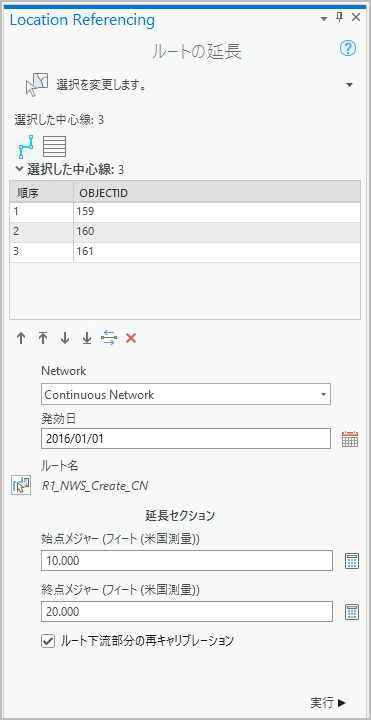Viewport: 371px width, 720px height.
Task: Click the 始点メジャー input field
Action: pyautogui.click(x=187, y=561)
